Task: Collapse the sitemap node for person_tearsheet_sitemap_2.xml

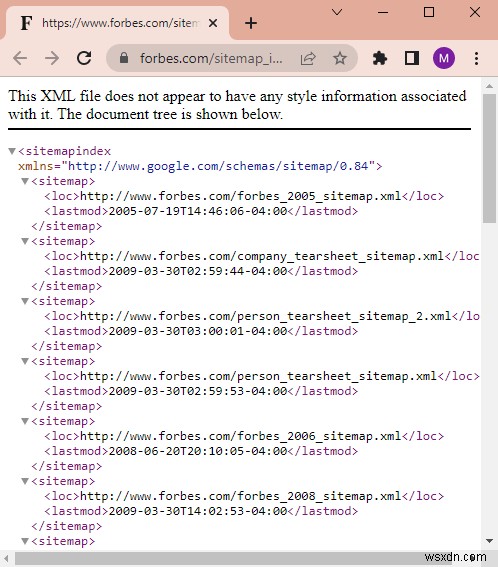Action: 25,301
